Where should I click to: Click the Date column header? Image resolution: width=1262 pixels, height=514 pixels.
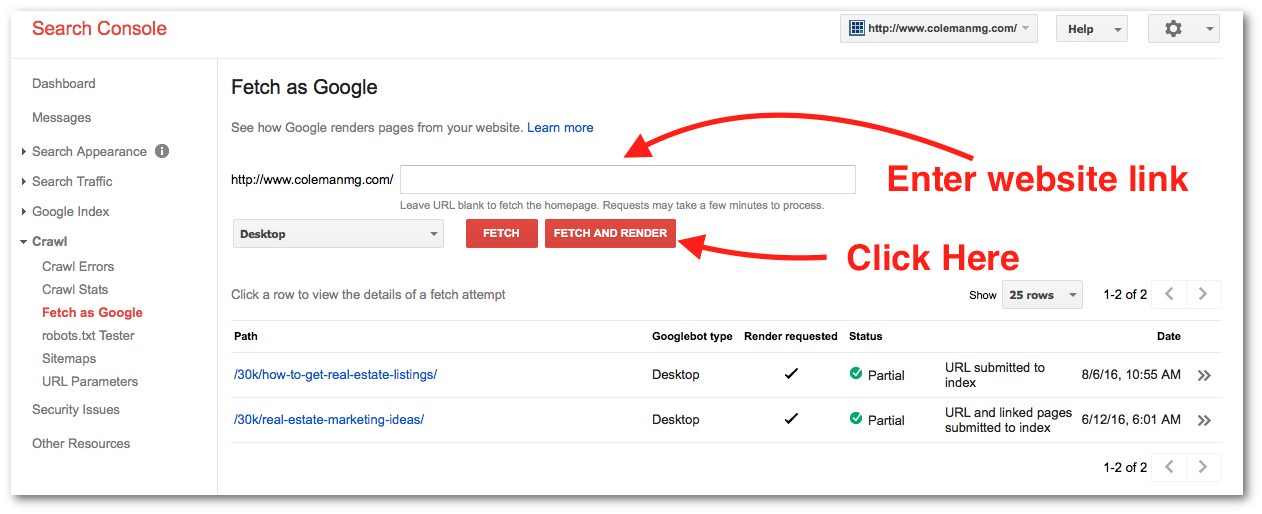coord(1169,336)
